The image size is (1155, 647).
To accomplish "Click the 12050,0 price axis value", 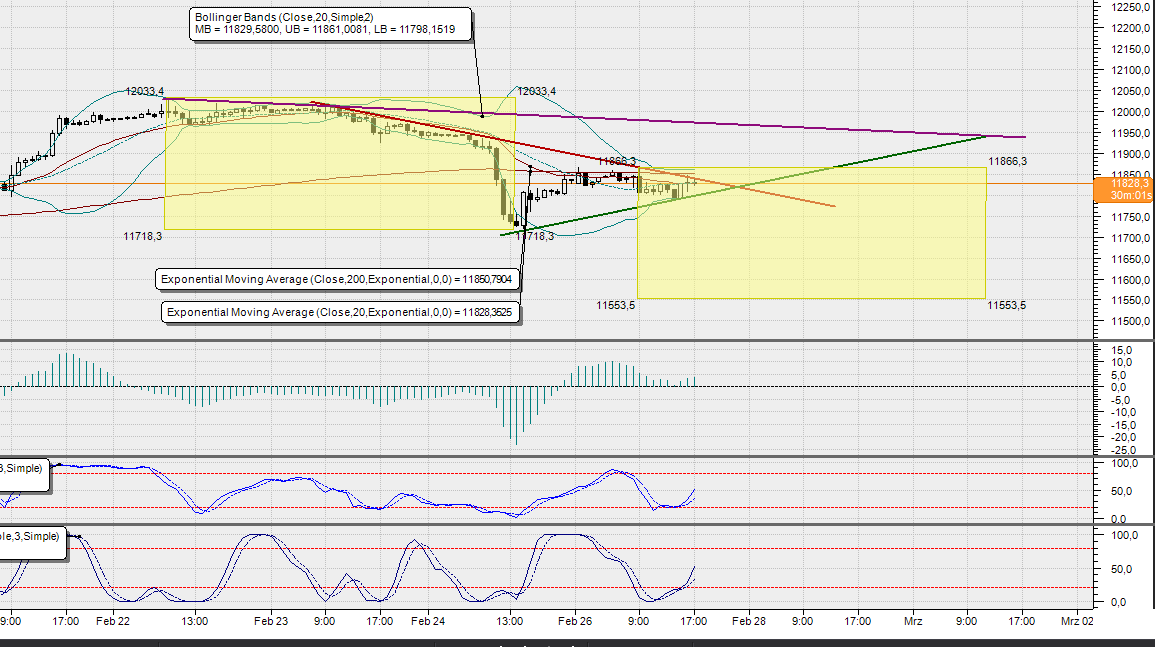I will [x=1131, y=91].
